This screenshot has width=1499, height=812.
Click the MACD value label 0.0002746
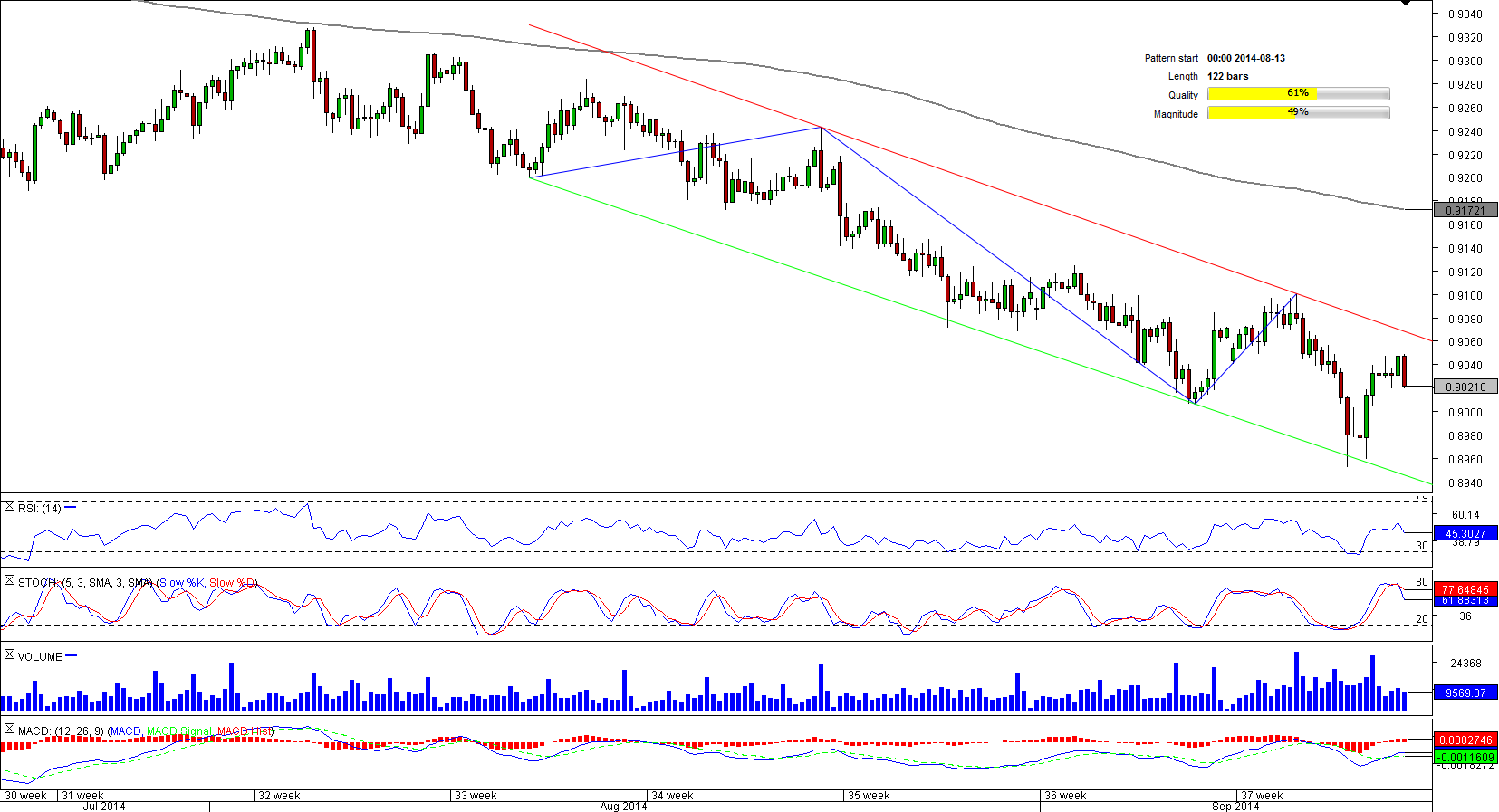point(1465,740)
